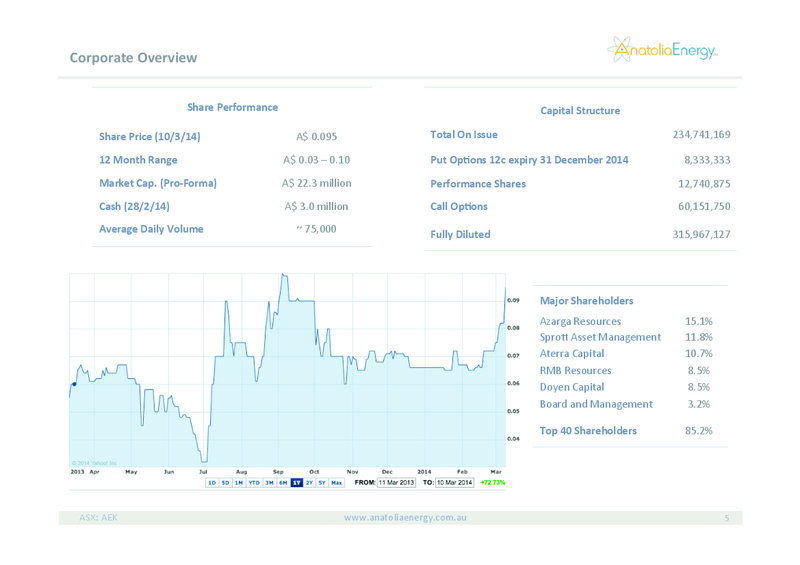Select Fully Diluted label
800x565 pixels.
pyautogui.click(x=460, y=235)
